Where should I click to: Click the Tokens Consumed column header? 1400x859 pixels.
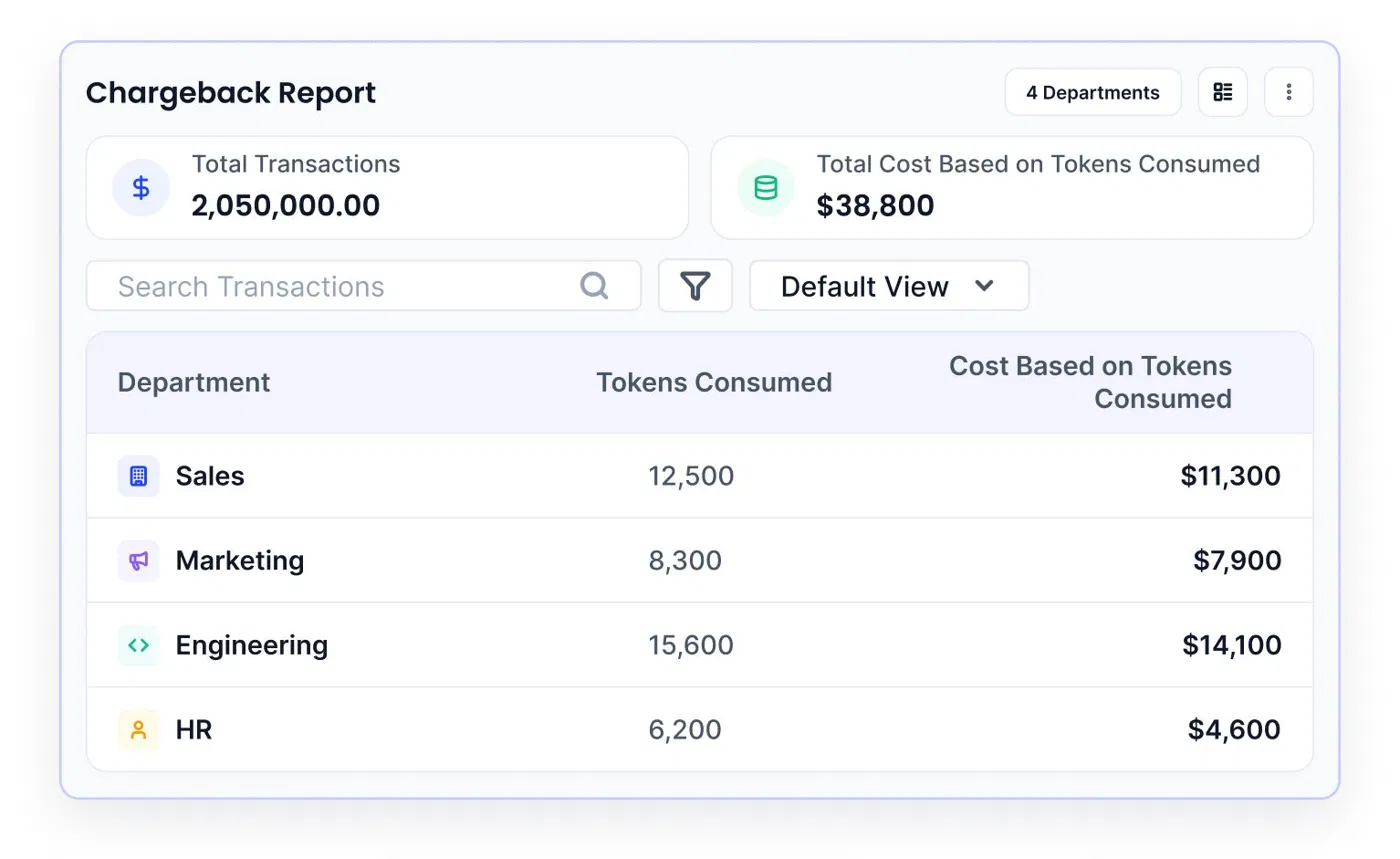[x=714, y=382]
